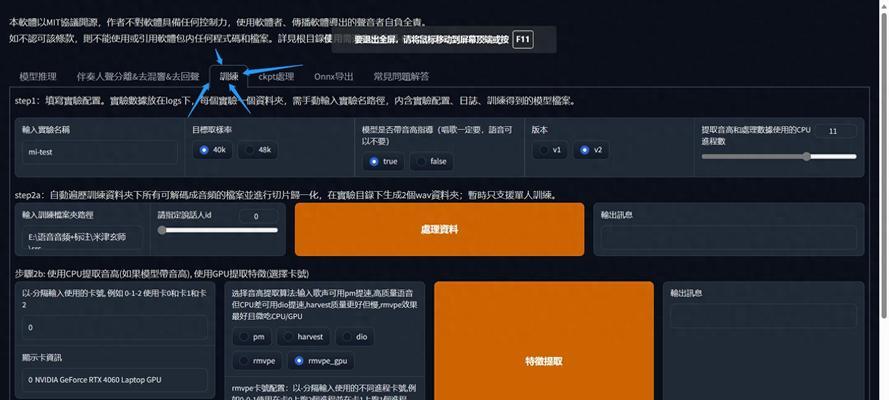Screen dimensions: 889x400
Task: Select the rmvpe pitch extraction algorithm
Action: [257, 361]
